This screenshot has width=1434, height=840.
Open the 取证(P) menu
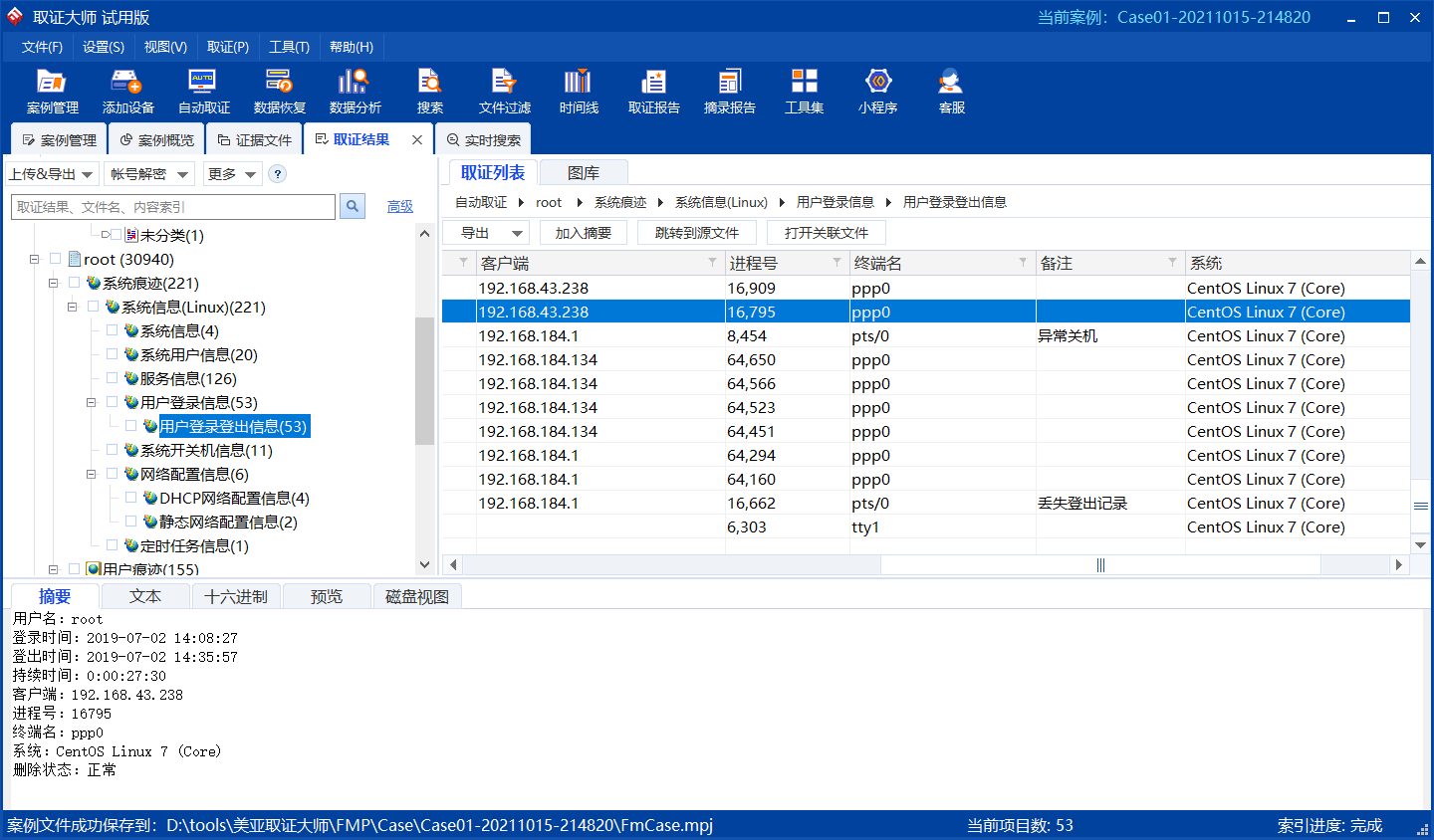click(x=228, y=47)
